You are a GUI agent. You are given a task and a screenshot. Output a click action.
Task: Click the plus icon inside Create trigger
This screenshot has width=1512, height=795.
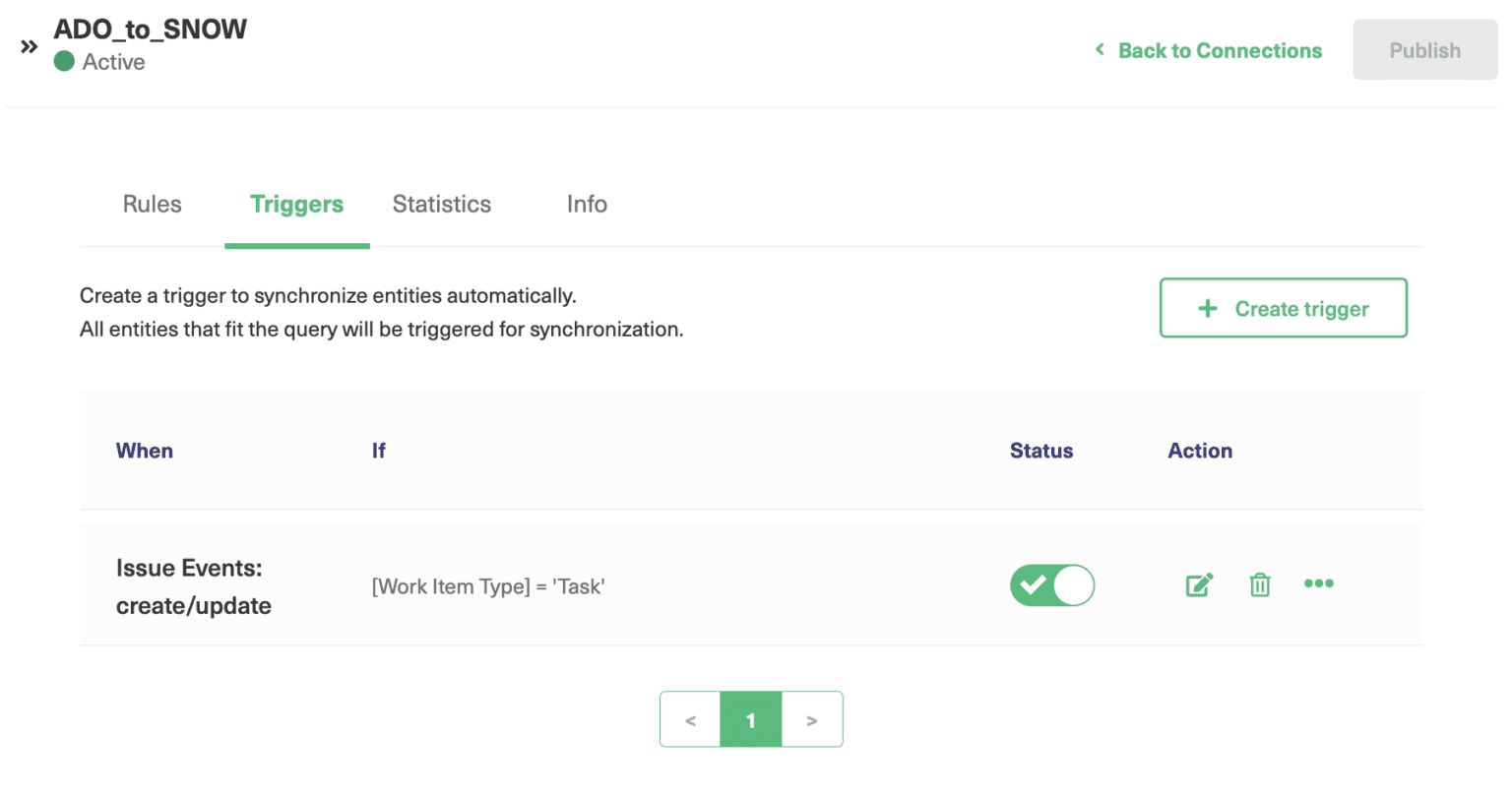(1207, 308)
